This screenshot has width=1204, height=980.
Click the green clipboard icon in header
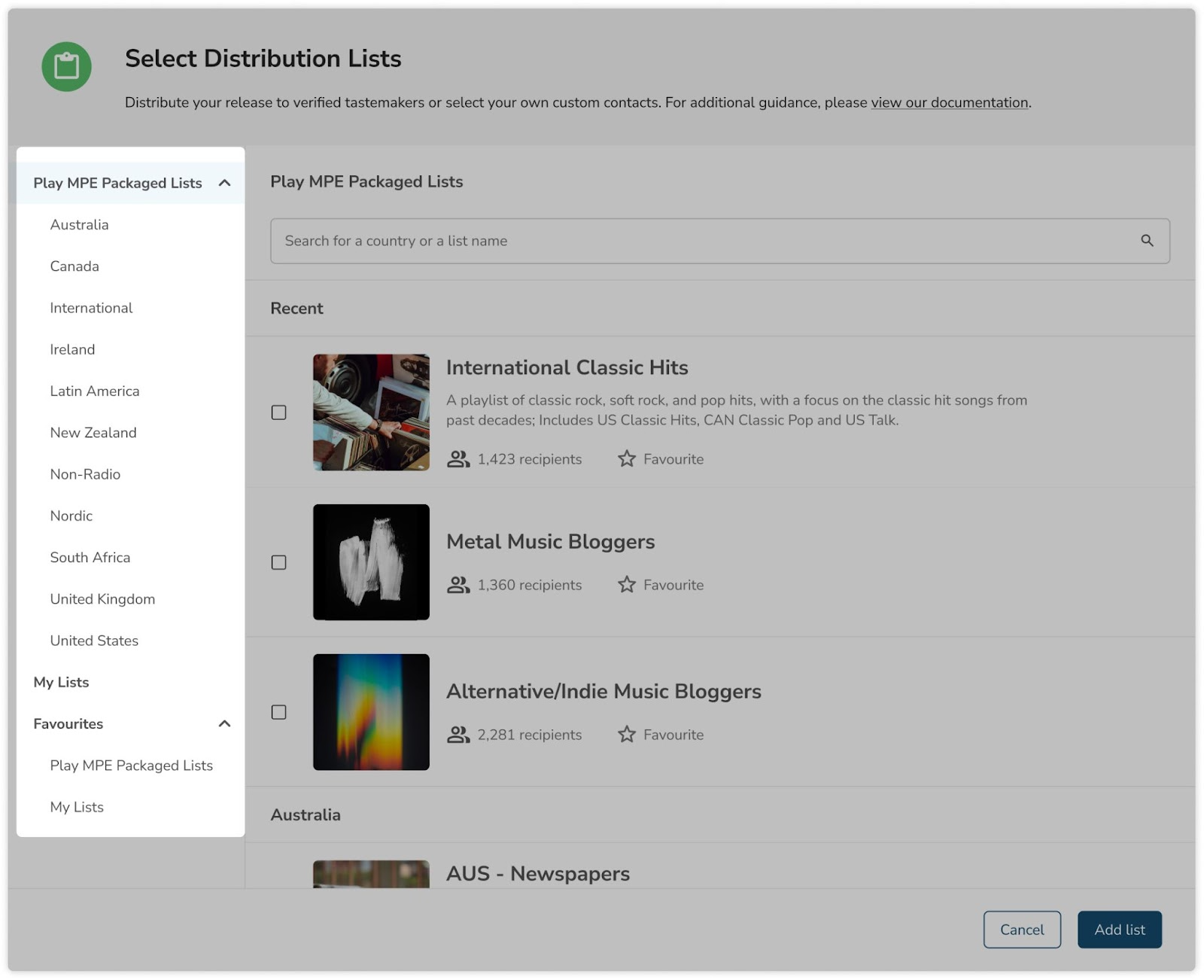tap(66, 66)
